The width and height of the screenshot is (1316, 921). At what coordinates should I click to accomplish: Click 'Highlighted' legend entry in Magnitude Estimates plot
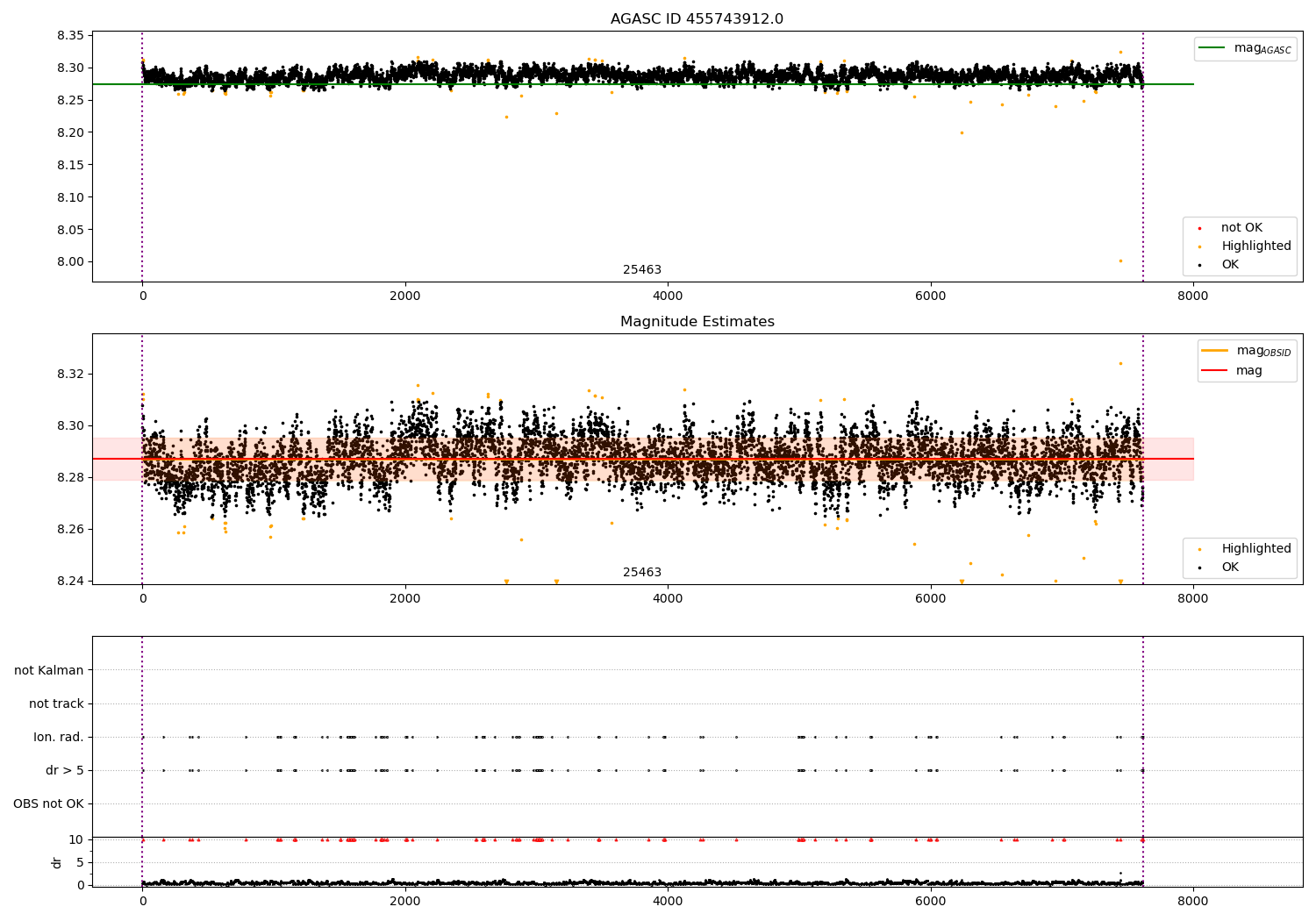click(1256, 549)
